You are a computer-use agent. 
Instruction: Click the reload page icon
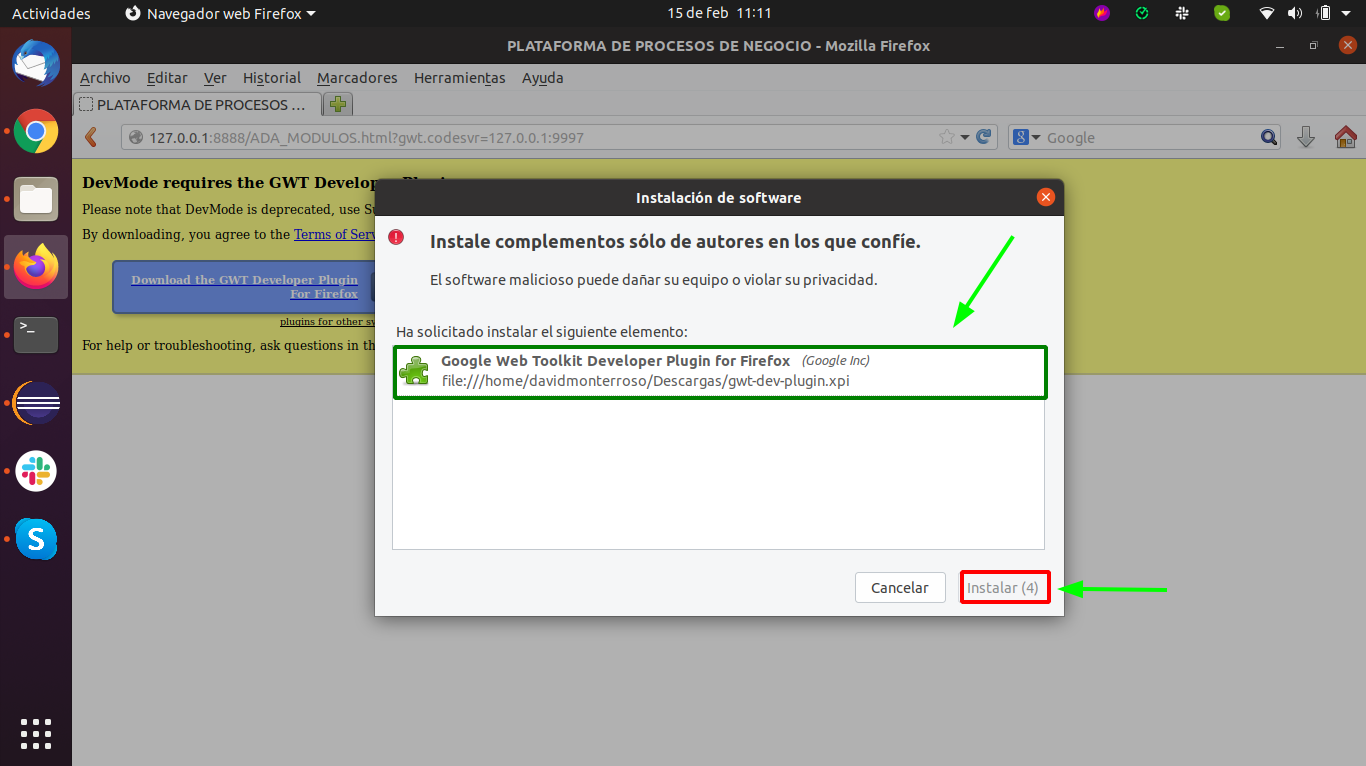pos(984,137)
